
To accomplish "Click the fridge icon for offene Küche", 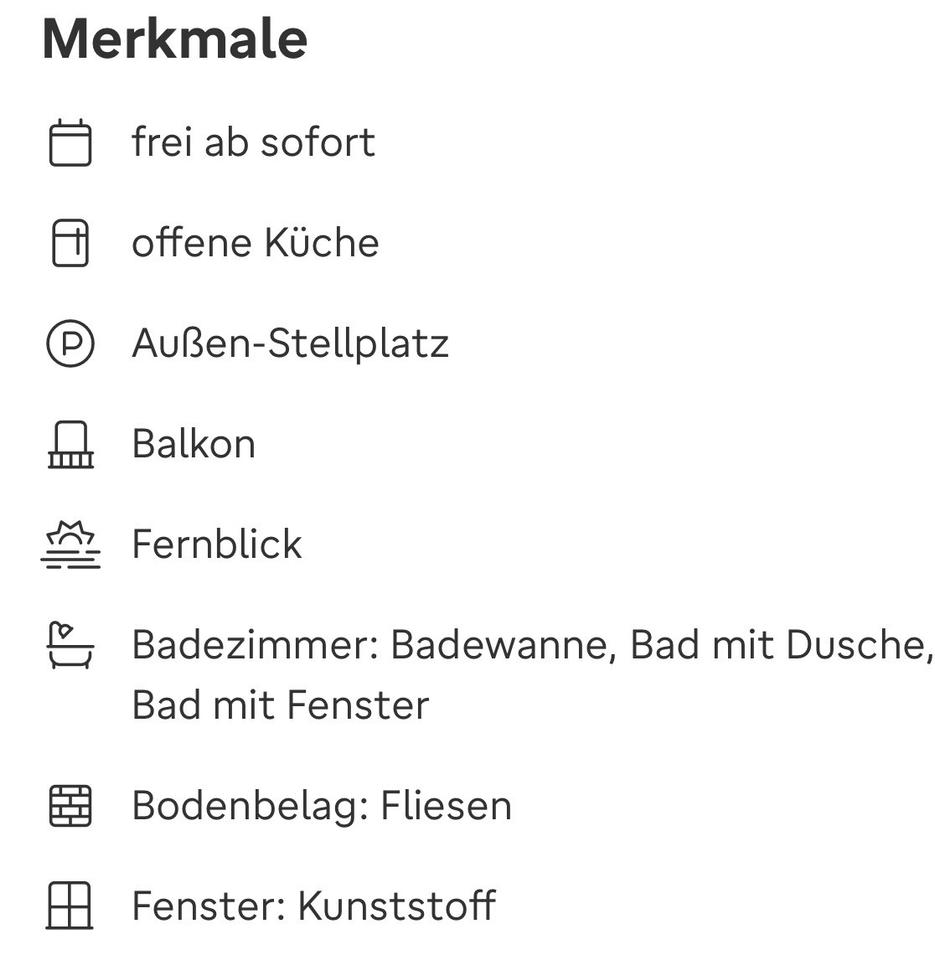I will point(70,243).
